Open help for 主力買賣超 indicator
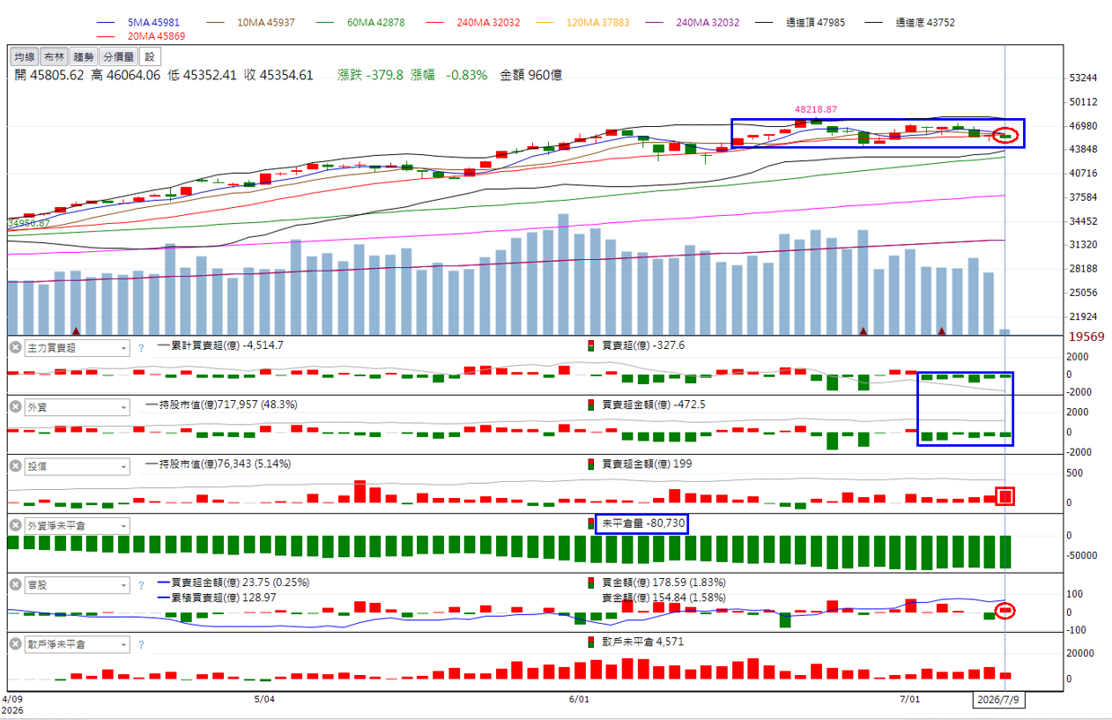The image size is (1112, 720). click(141, 348)
